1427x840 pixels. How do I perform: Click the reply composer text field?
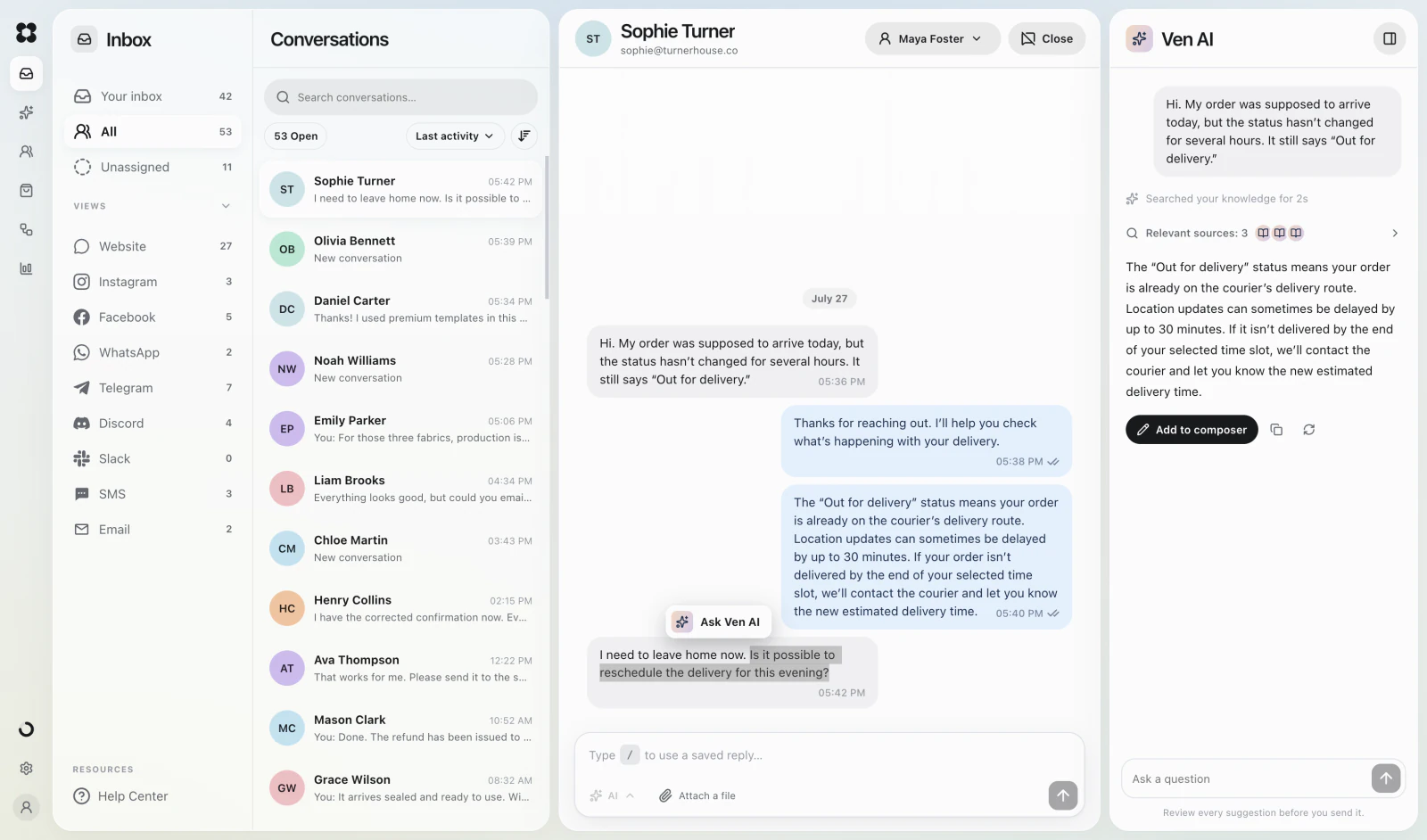829,755
